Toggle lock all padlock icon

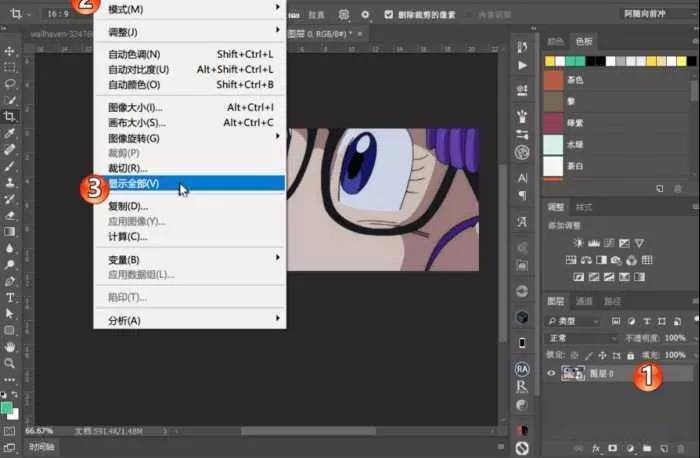coord(630,356)
